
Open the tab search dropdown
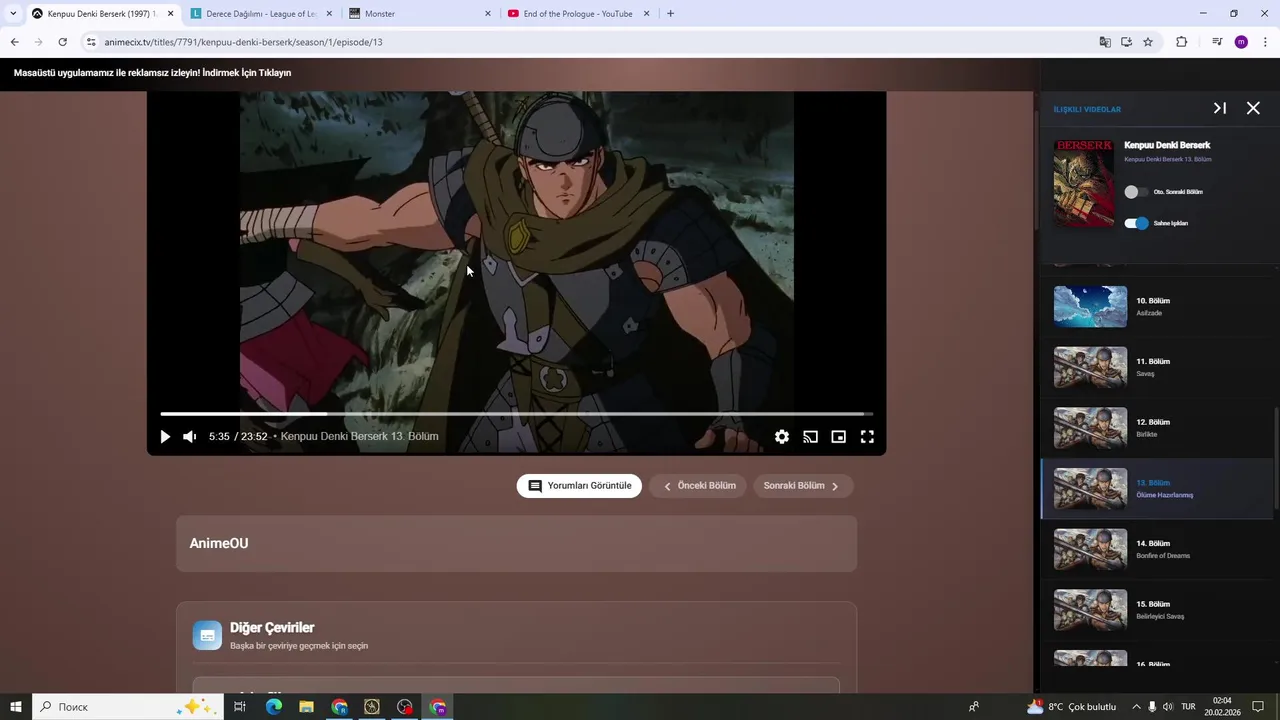tap(13, 14)
